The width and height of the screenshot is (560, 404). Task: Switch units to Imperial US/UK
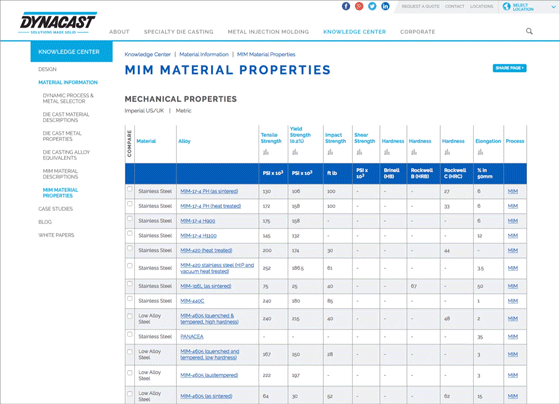pyautogui.click(x=144, y=111)
